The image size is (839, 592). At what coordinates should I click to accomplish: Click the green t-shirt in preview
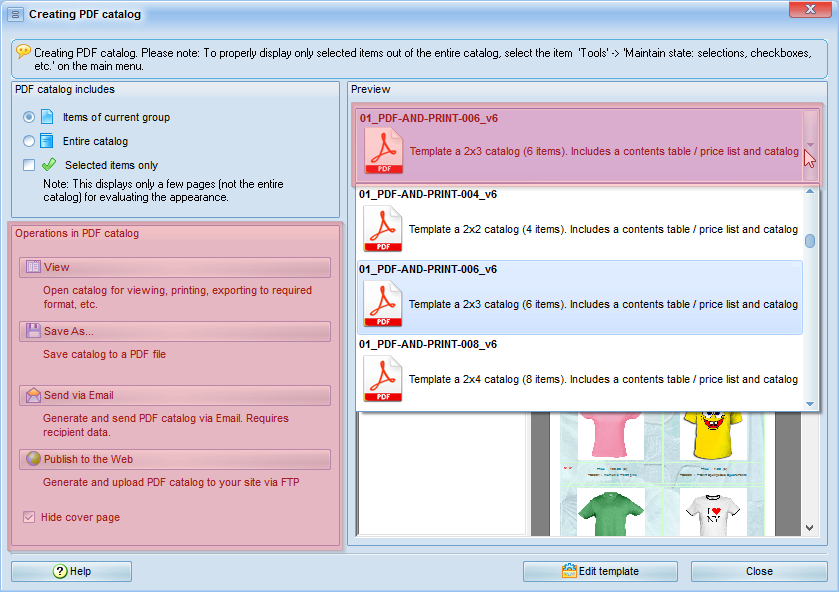(610, 514)
